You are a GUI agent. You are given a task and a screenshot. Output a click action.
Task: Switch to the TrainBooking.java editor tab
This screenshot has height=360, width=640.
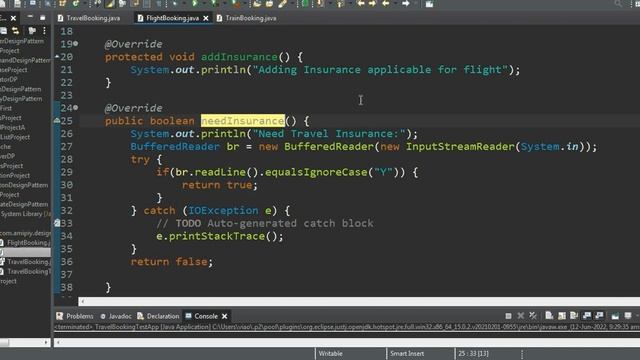point(247,18)
